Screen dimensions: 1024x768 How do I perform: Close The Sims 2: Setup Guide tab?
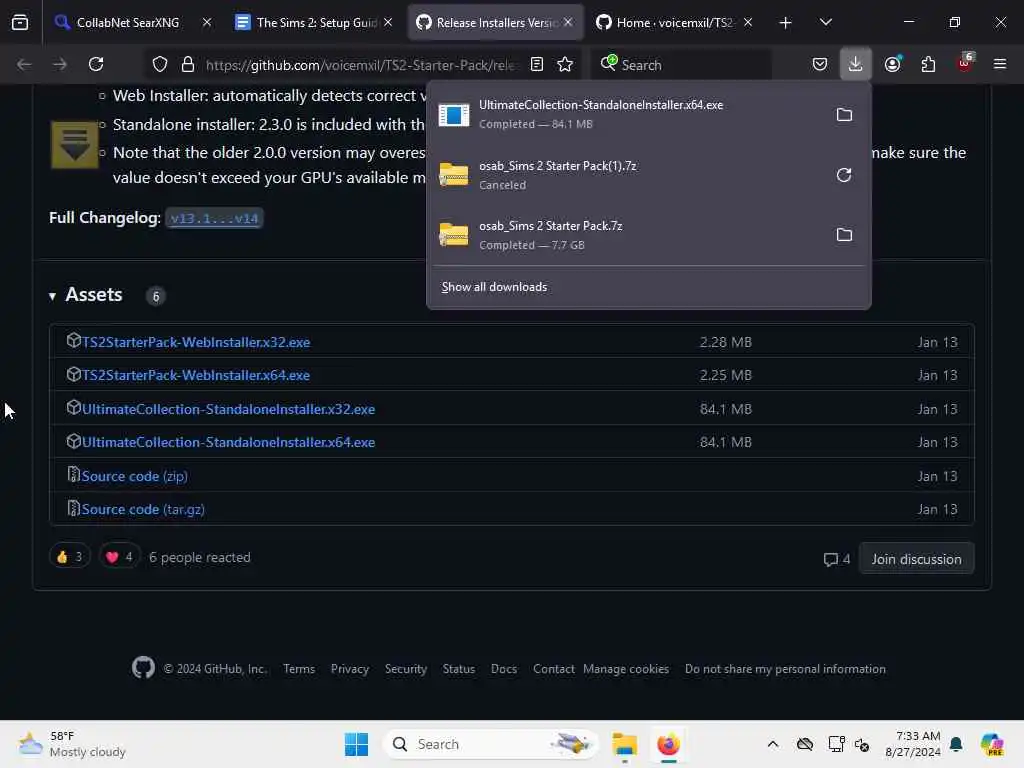point(388,22)
